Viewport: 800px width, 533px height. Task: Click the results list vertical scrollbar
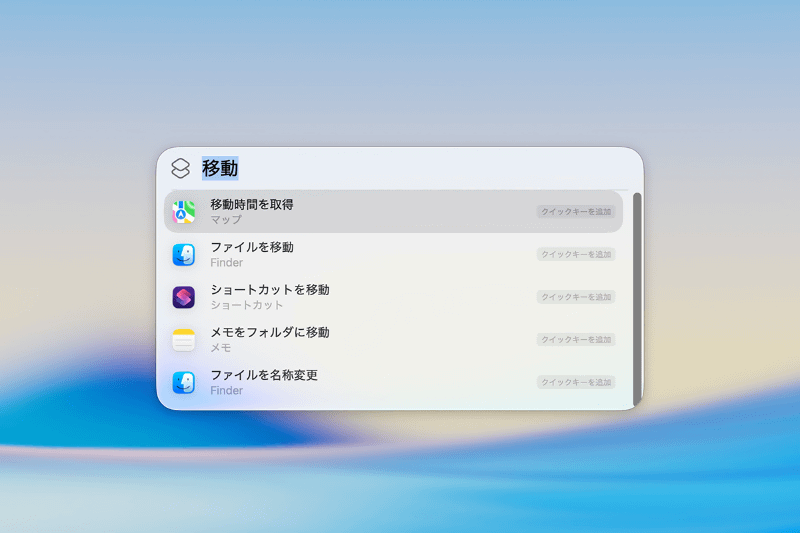(x=637, y=299)
